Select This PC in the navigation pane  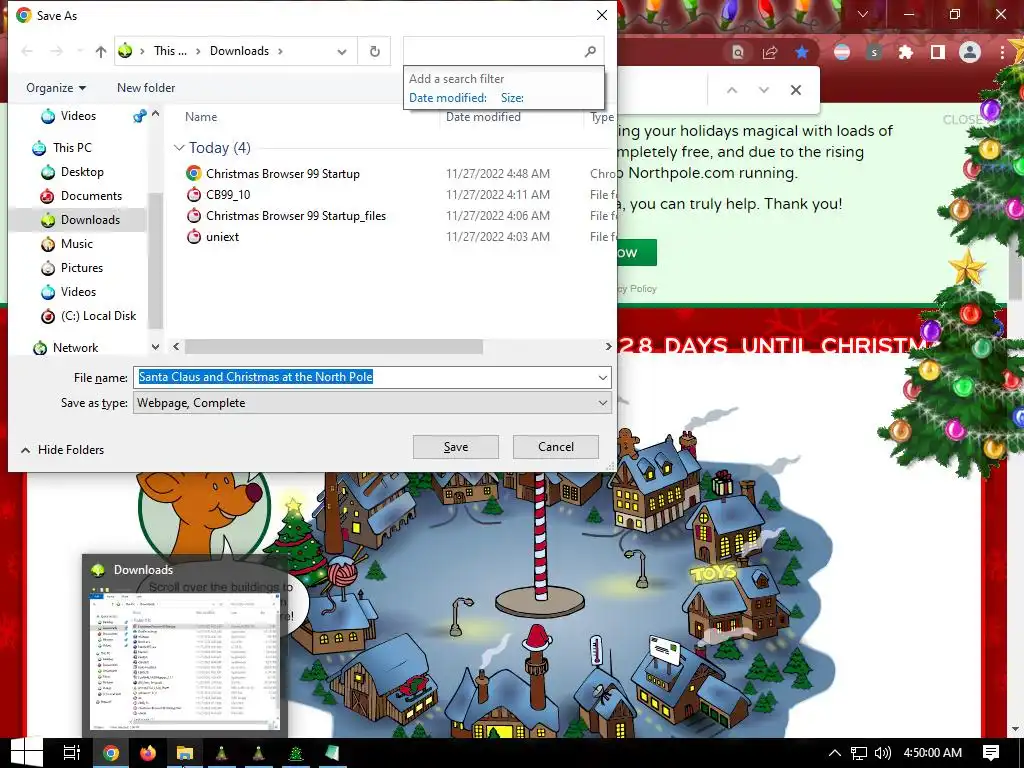click(72, 148)
